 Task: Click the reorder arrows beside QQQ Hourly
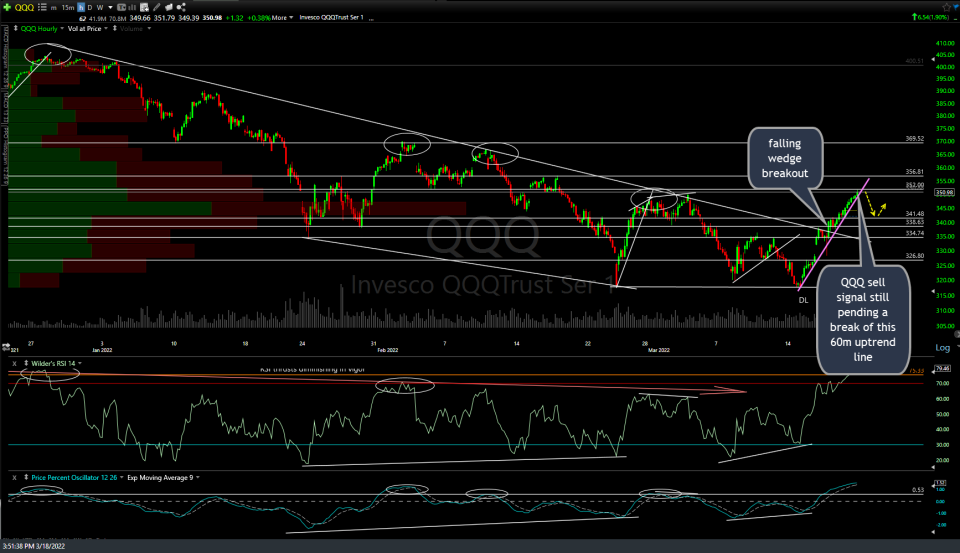coord(16,28)
